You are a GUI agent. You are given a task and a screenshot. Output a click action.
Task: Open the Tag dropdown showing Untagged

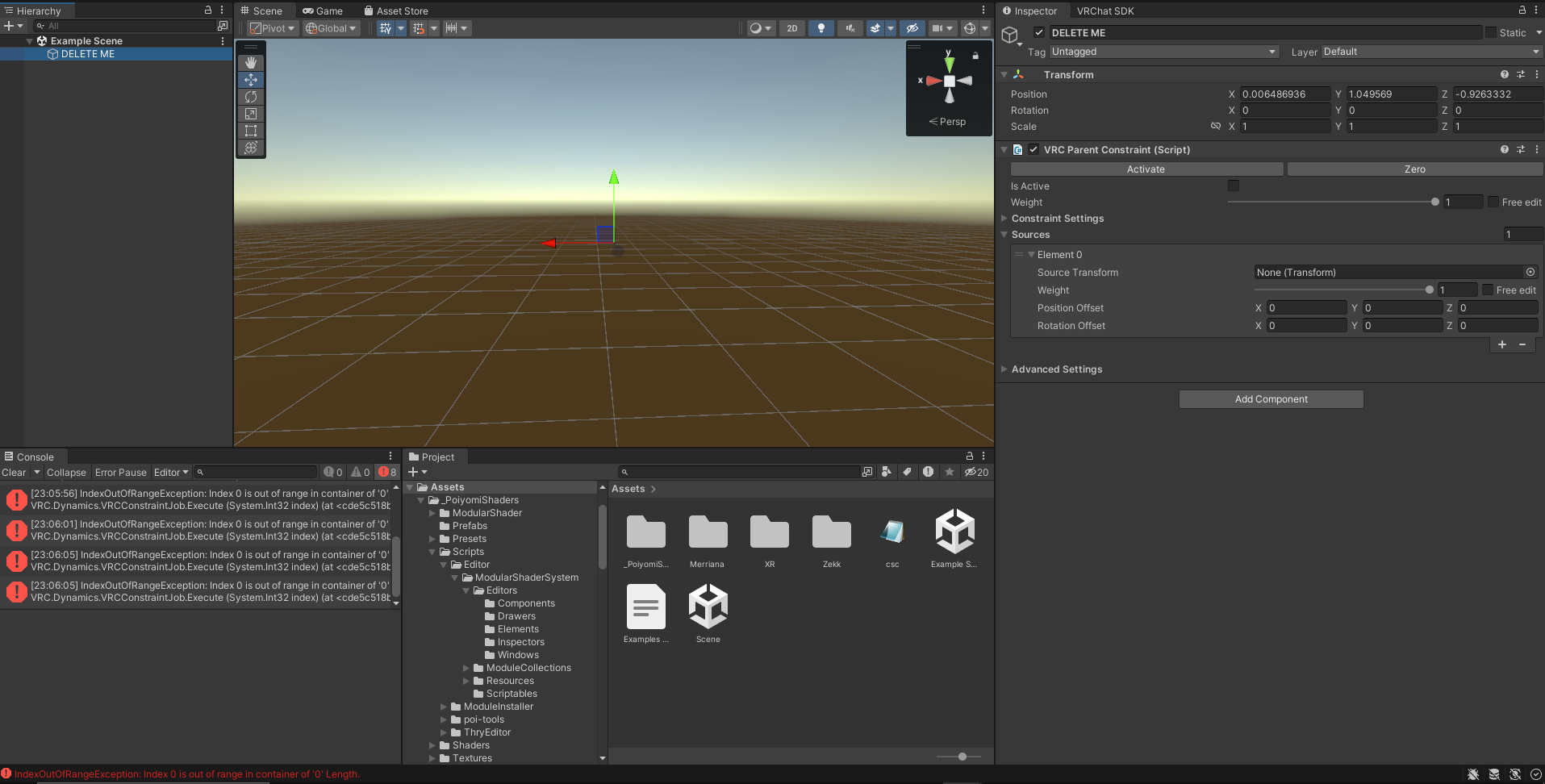click(1164, 52)
